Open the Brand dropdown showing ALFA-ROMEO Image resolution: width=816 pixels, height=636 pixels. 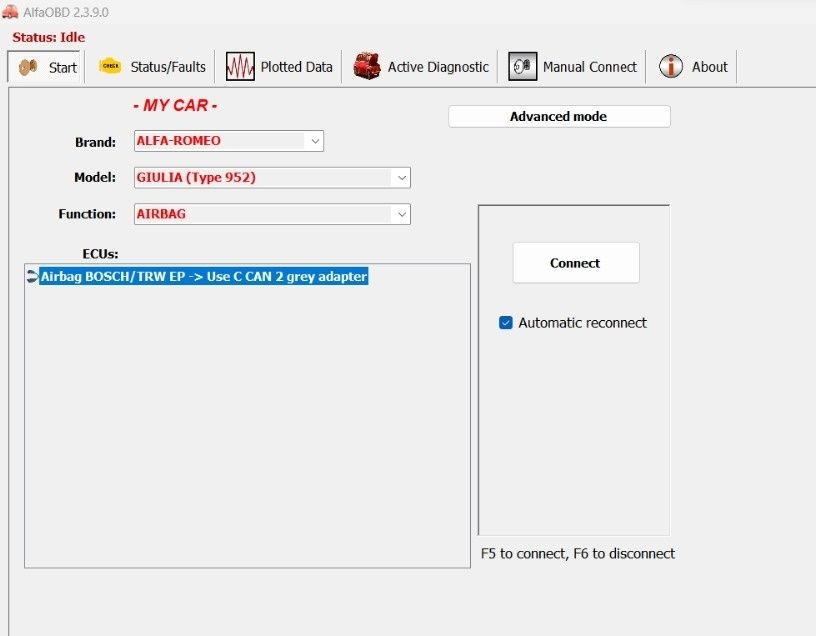coord(229,141)
